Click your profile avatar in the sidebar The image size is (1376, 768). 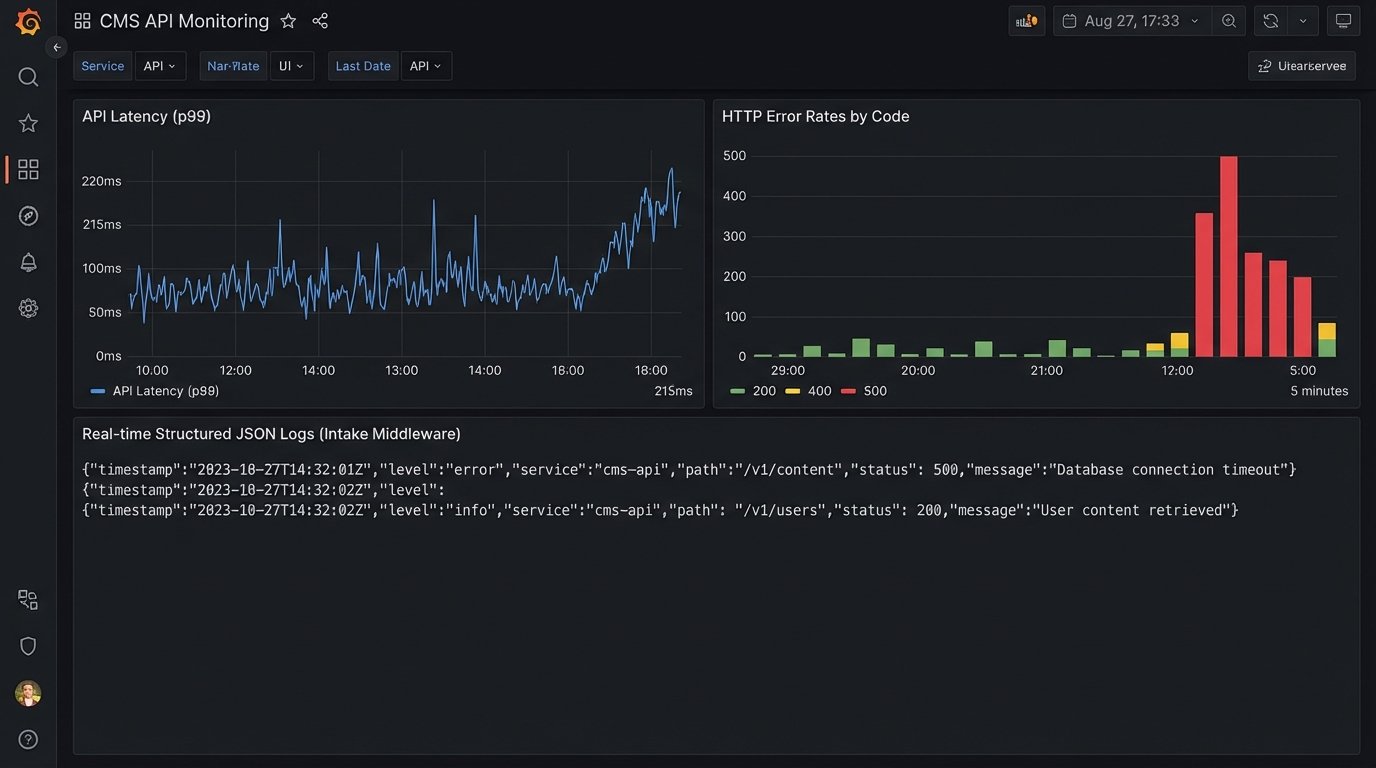27,693
